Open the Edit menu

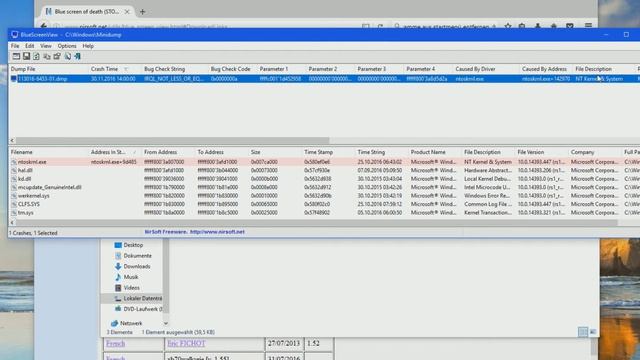29,46
